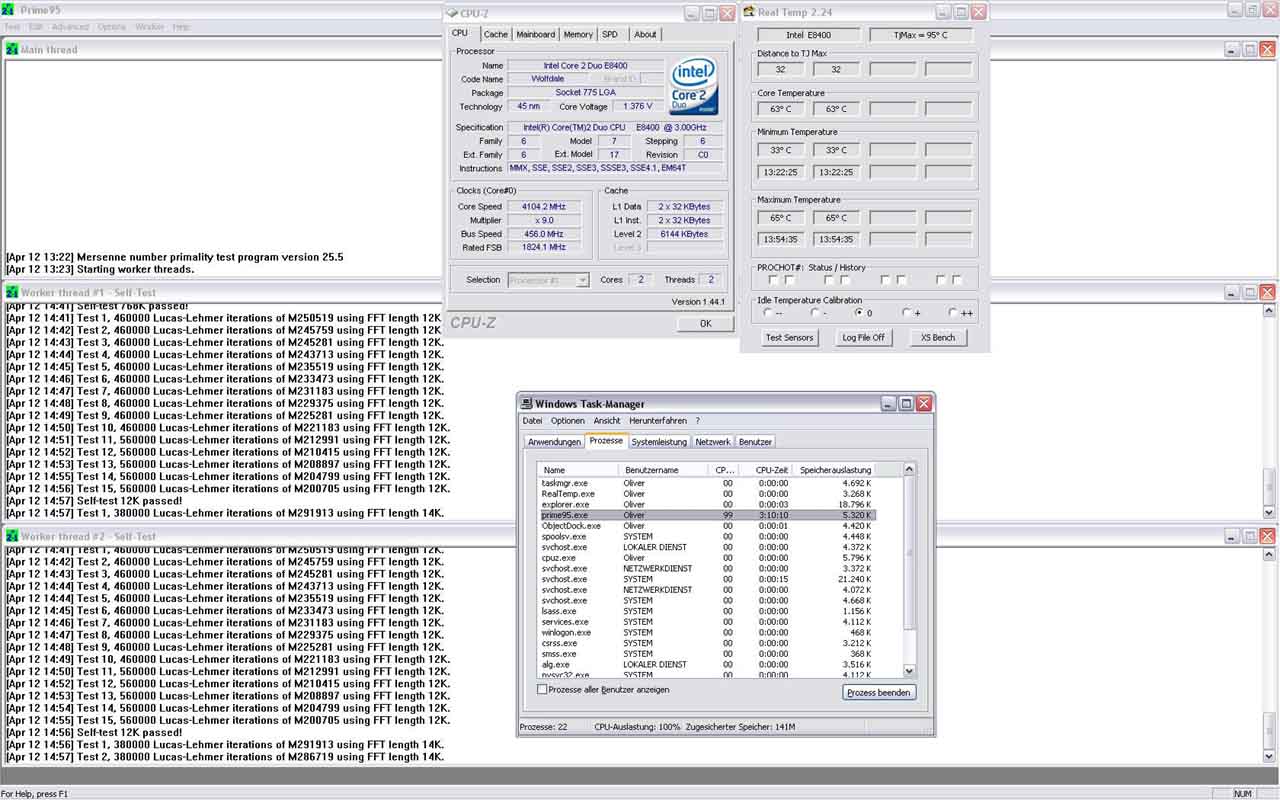Select the ObjectDock.exe process row
1280x800 pixels.
[706, 526]
